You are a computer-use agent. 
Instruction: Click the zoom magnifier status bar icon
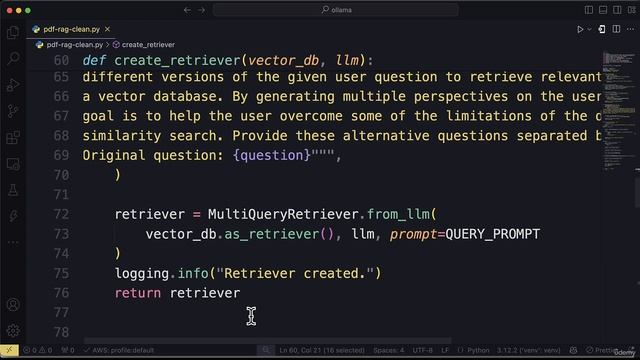click(266, 350)
